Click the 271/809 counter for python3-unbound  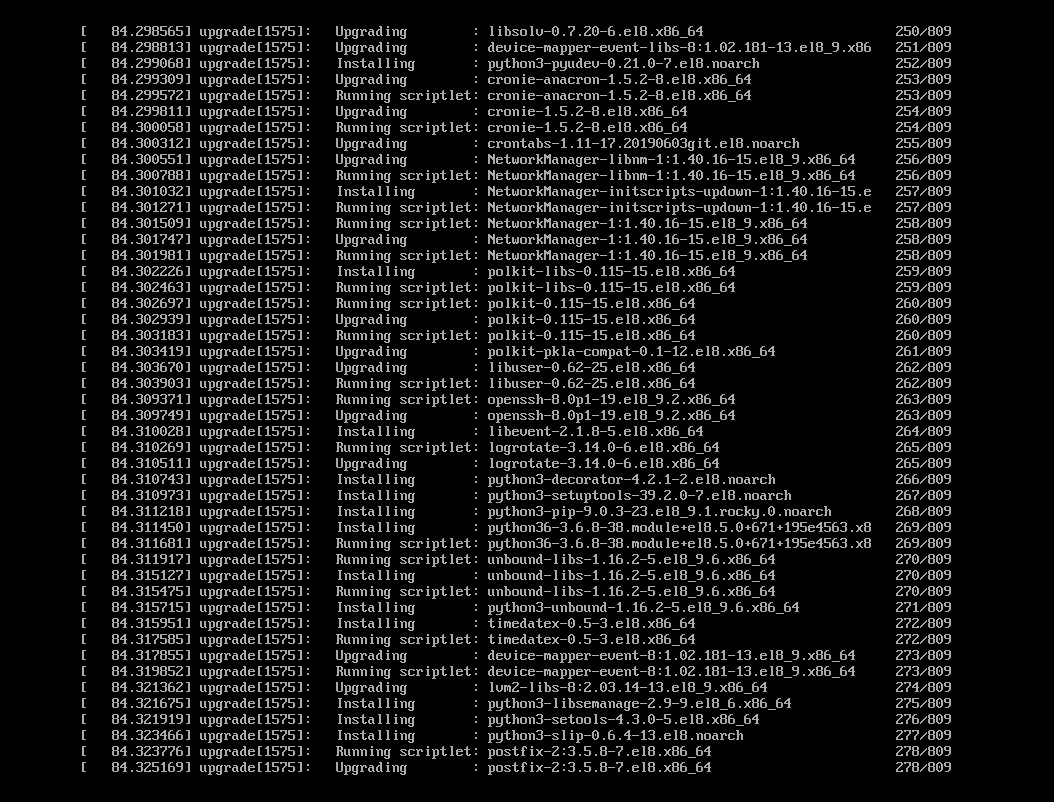(x=923, y=608)
